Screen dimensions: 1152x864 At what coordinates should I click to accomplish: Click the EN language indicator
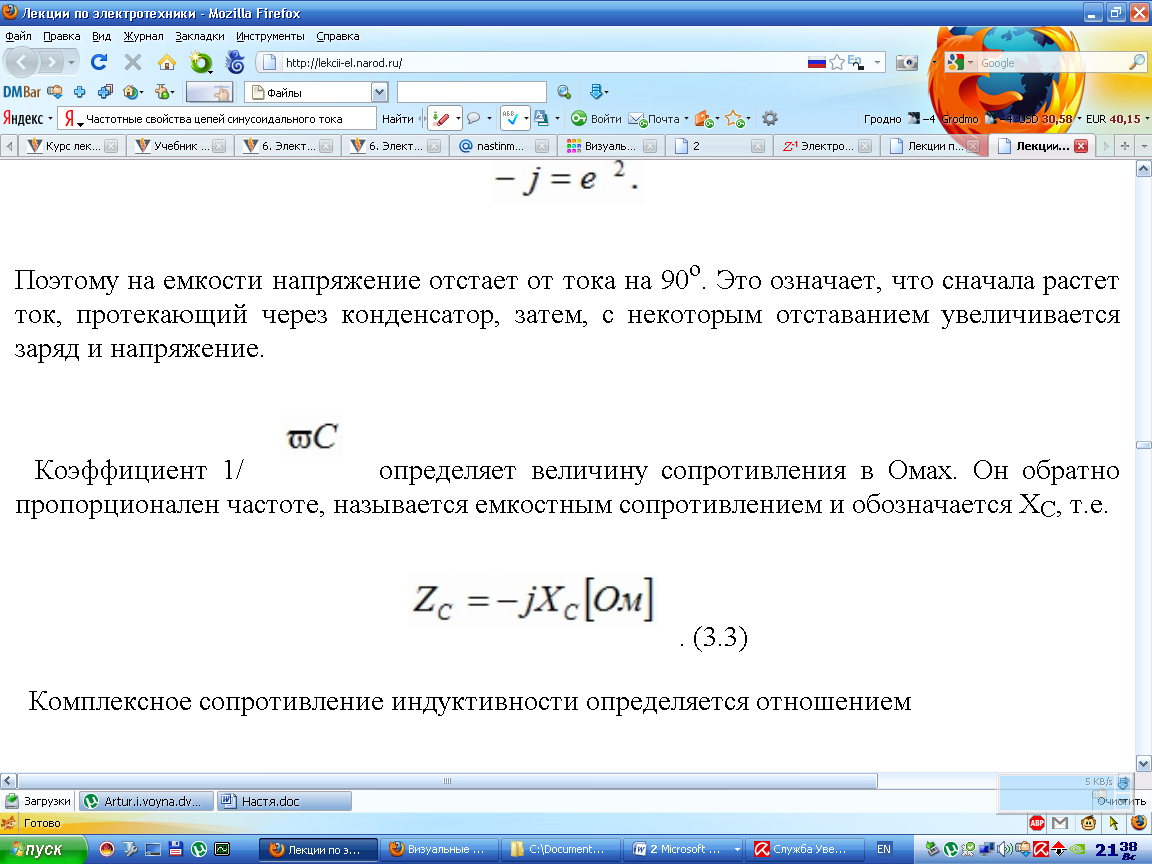pyautogui.click(x=883, y=849)
